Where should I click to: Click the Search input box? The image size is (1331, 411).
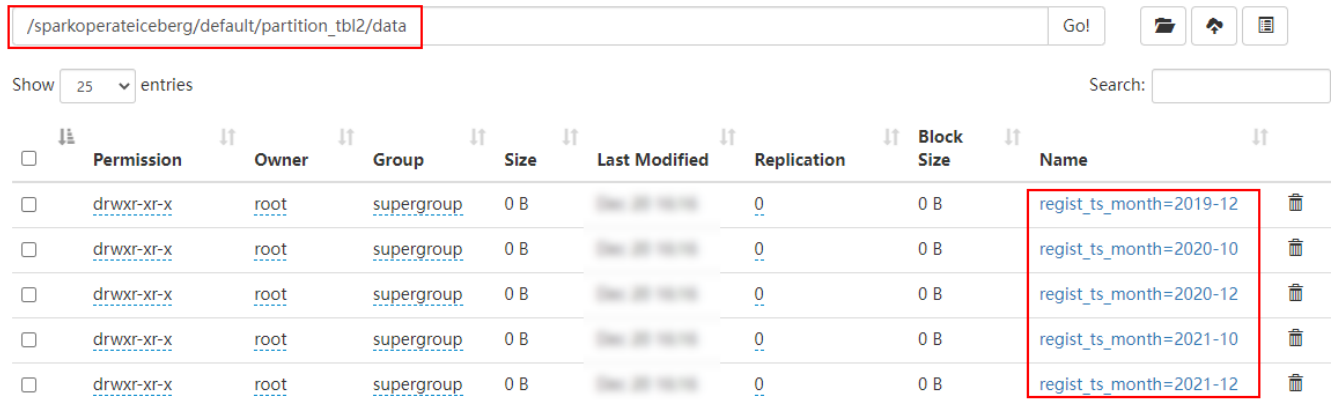coord(1240,86)
